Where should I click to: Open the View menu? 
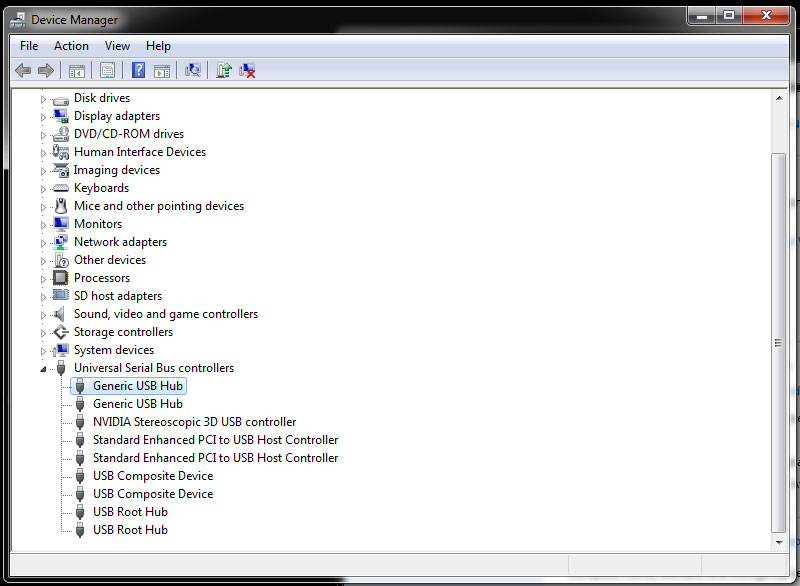click(x=117, y=46)
